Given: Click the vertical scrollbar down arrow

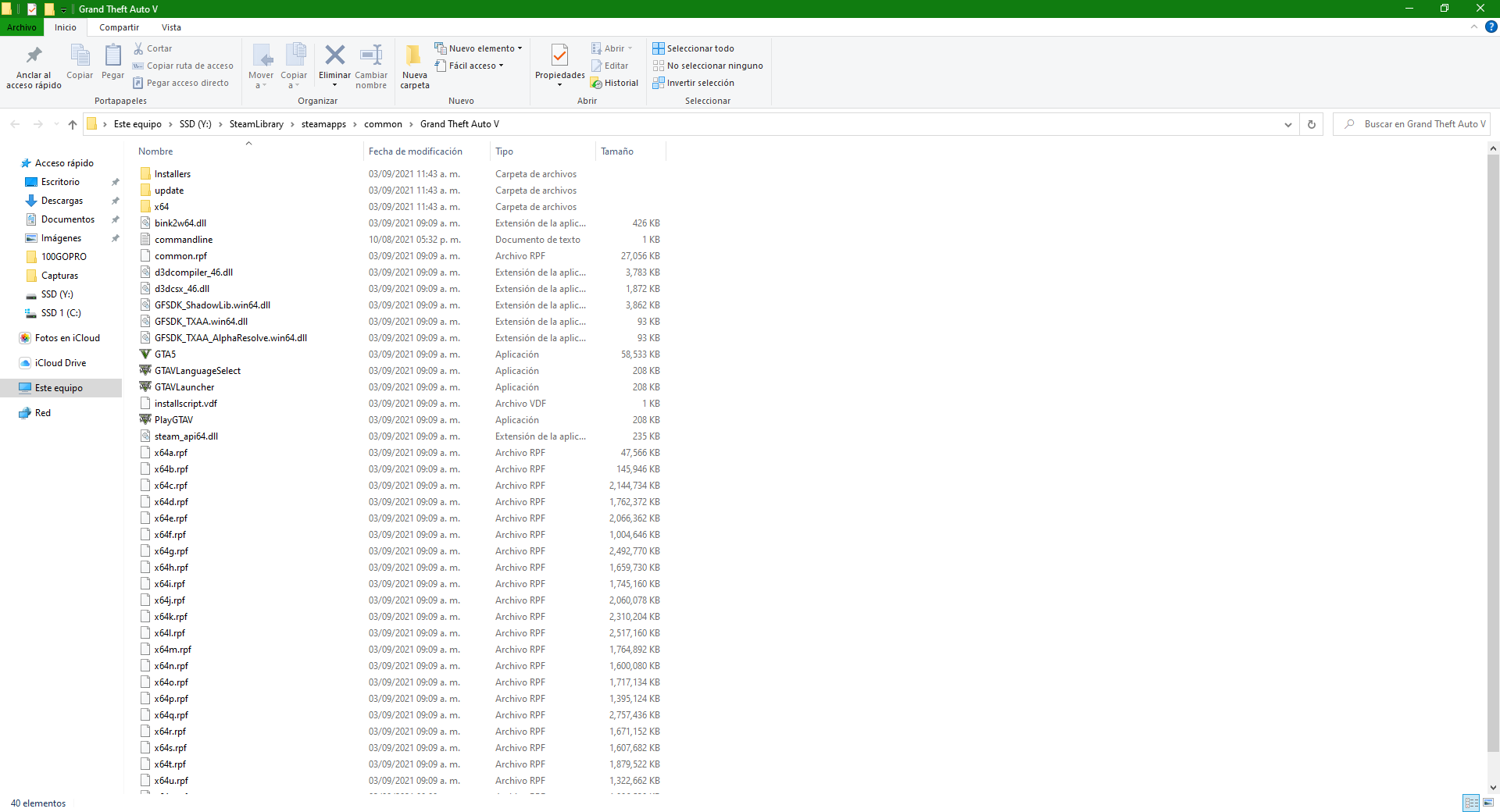Looking at the screenshot, I should tap(1493, 788).
